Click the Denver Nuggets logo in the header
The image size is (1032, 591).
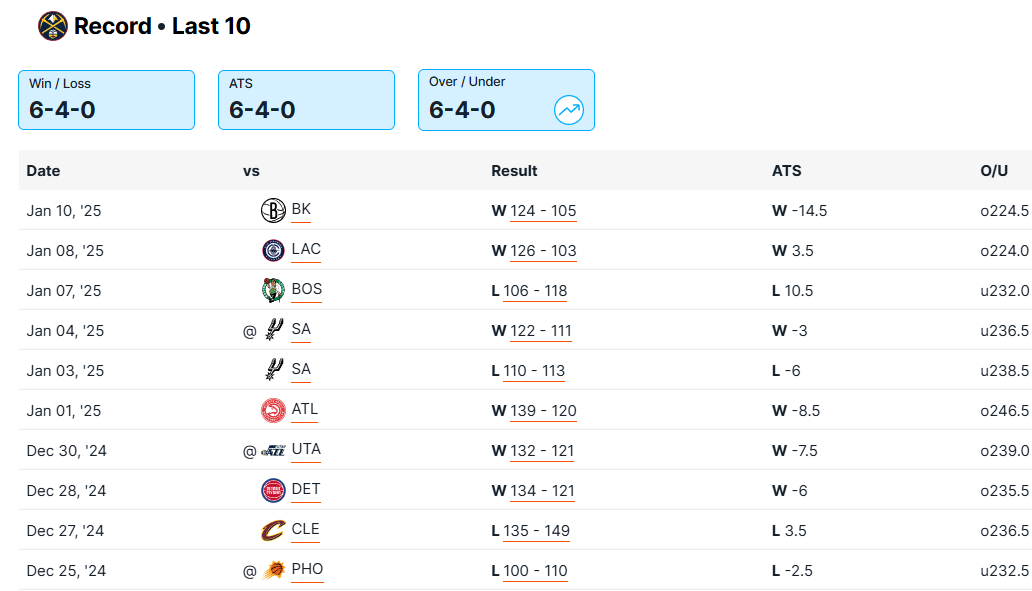click(x=52, y=26)
